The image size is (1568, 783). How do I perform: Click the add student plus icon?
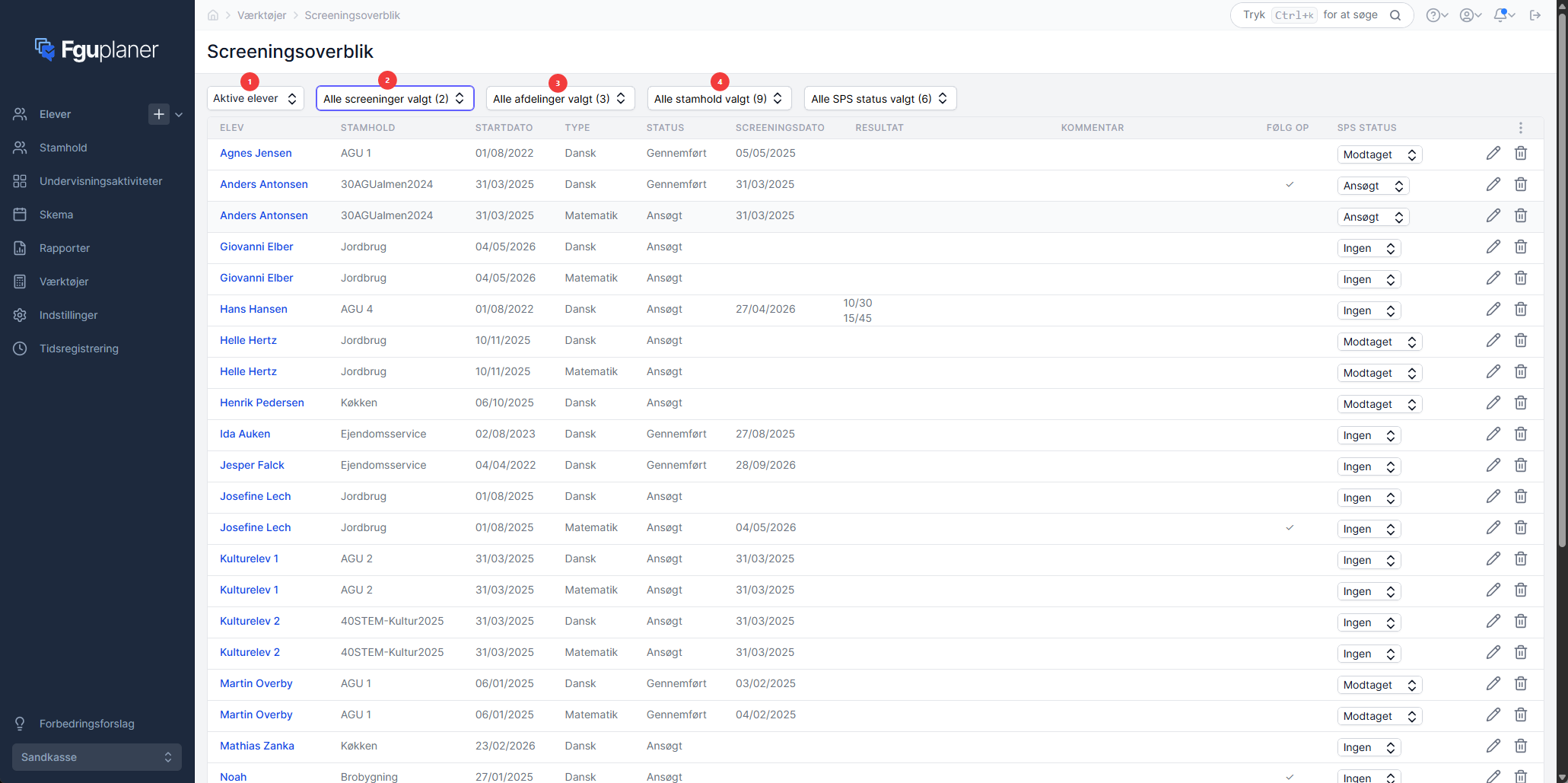(x=159, y=114)
